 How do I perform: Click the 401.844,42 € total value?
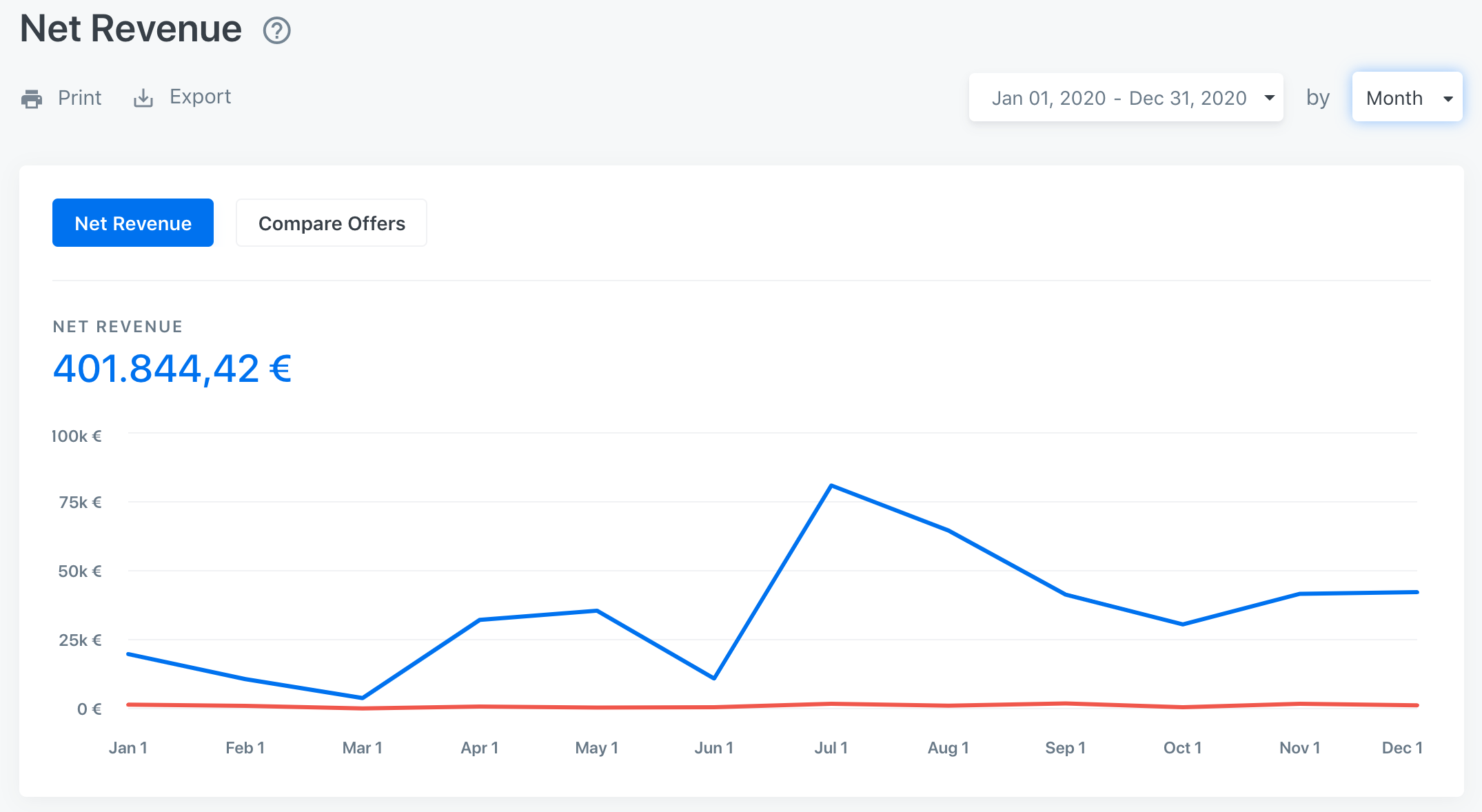[172, 368]
